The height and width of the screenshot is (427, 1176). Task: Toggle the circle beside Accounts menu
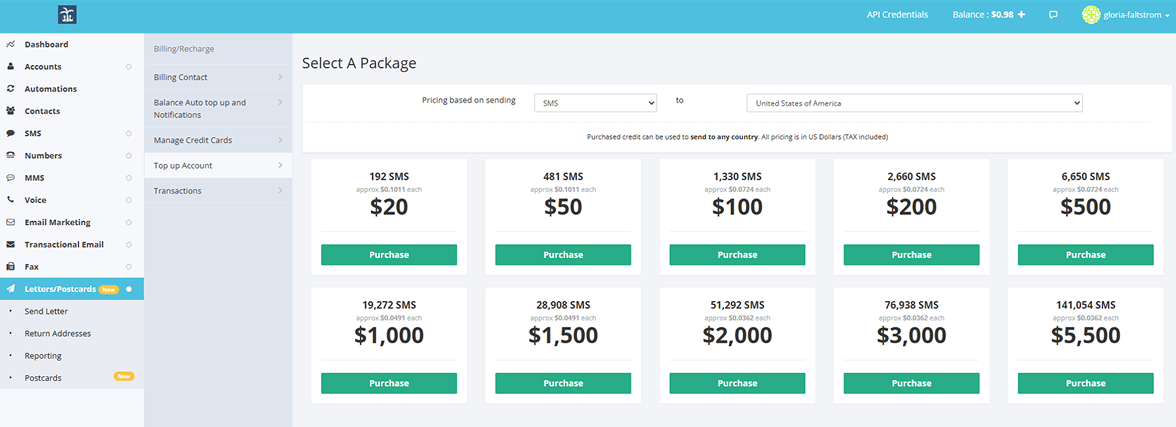tap(129, 67)
